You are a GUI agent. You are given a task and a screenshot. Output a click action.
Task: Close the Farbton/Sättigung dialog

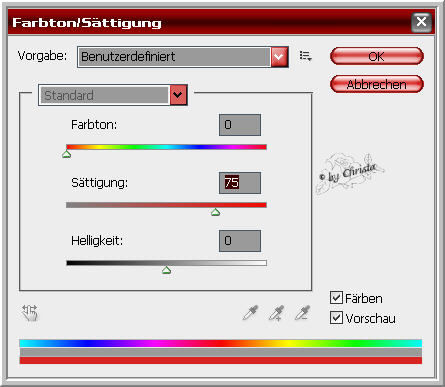421,22
